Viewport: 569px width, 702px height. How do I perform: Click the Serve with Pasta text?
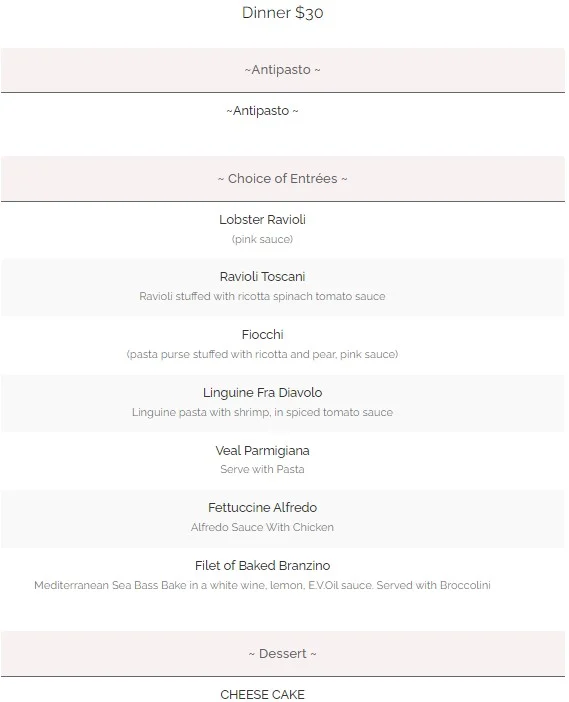tap(262, 469)
